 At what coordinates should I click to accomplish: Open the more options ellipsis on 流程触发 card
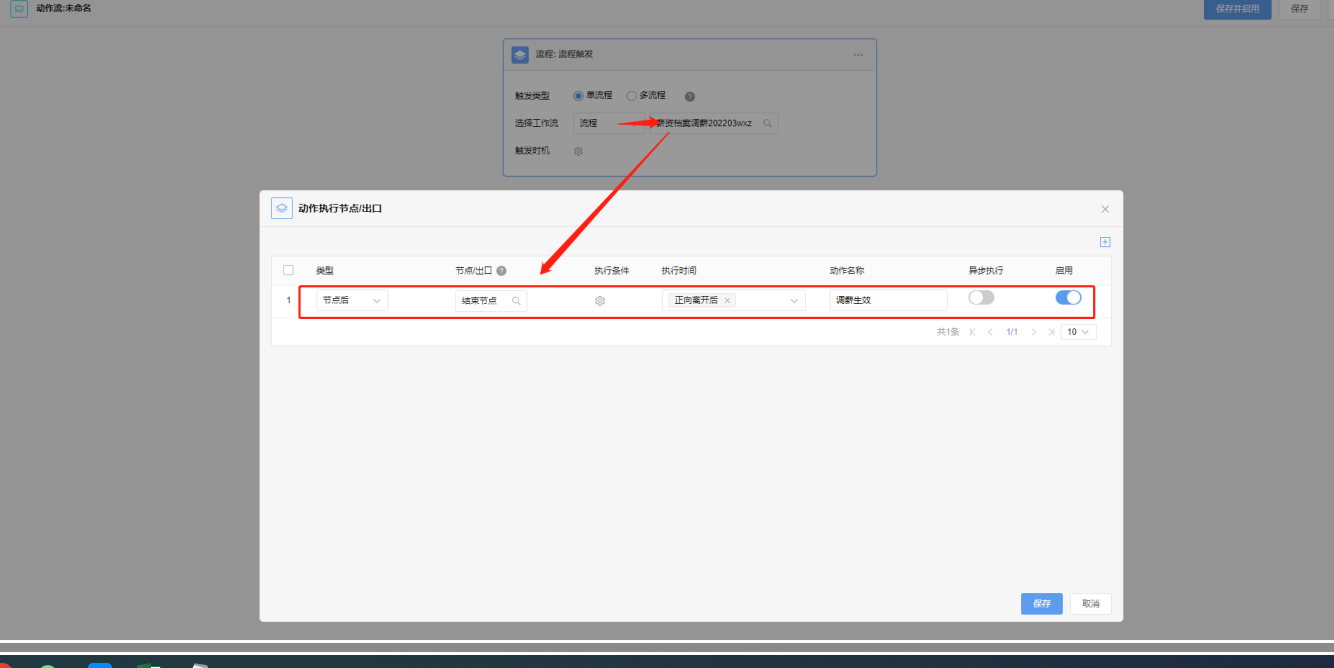coord(858,55)
